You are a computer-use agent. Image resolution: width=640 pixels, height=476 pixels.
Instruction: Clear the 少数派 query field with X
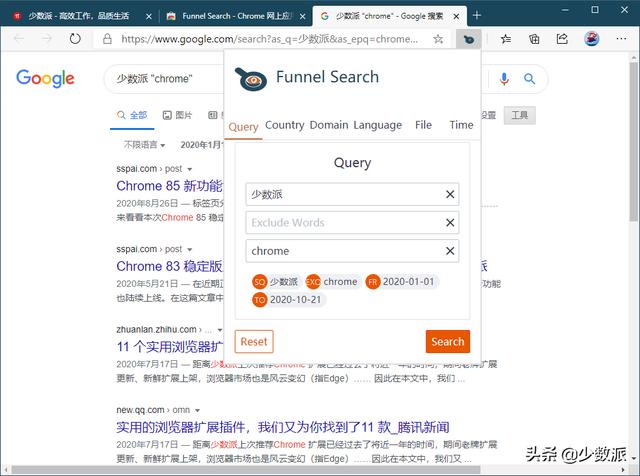pyautogui.click(x=450, y=194)
